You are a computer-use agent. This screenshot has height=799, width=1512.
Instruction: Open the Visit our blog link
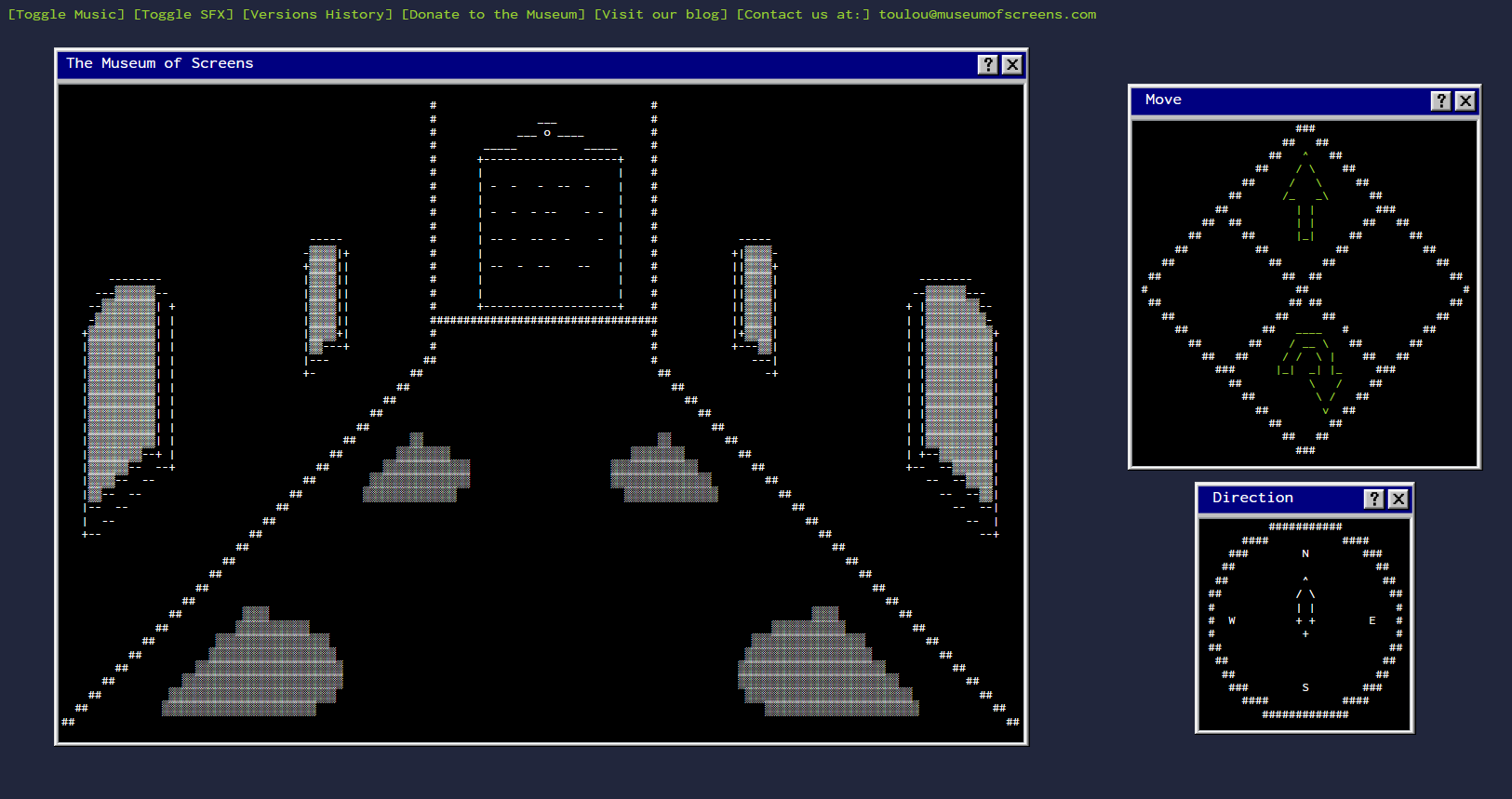click(x=661, y=14)
